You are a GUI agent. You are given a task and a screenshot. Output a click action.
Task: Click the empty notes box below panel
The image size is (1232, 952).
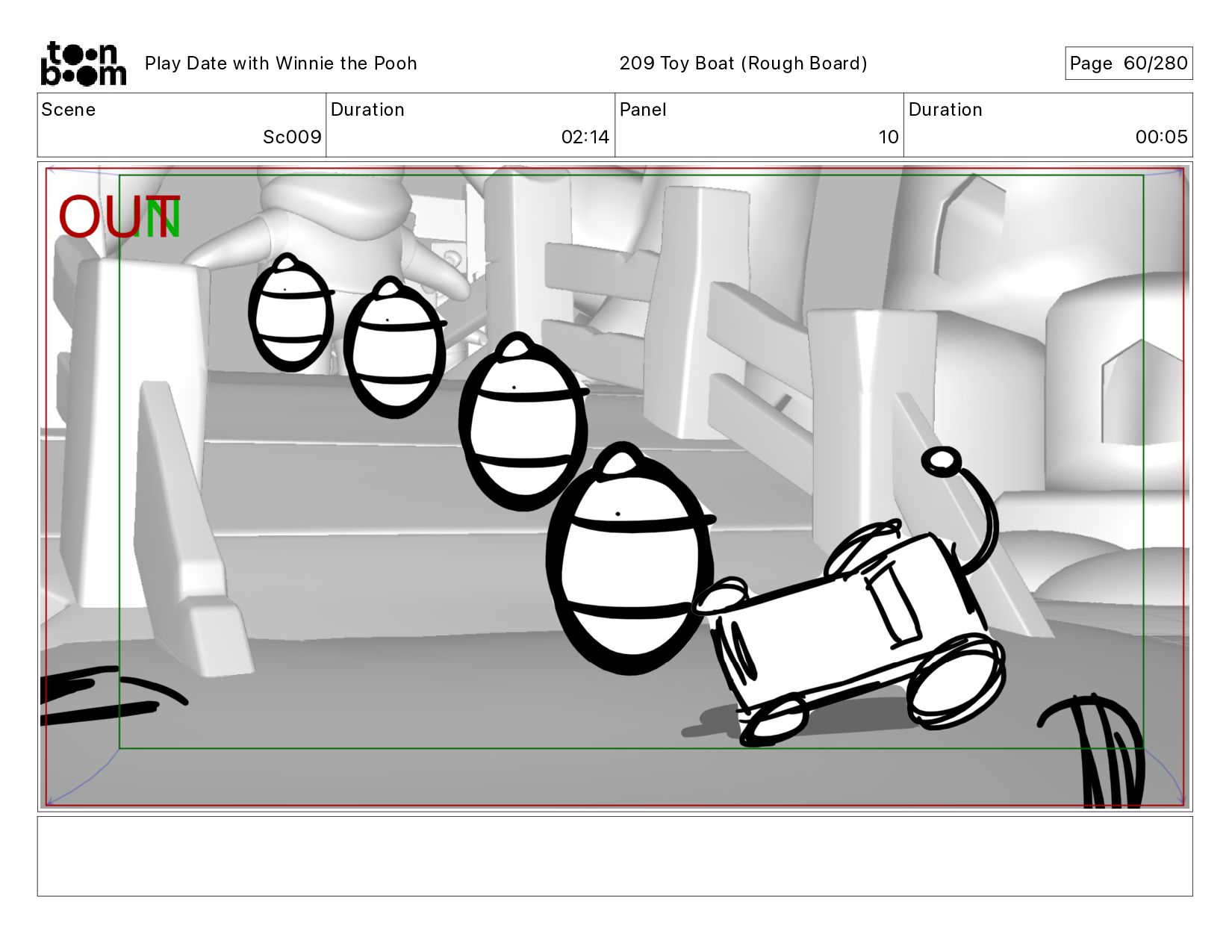[615, 856]
